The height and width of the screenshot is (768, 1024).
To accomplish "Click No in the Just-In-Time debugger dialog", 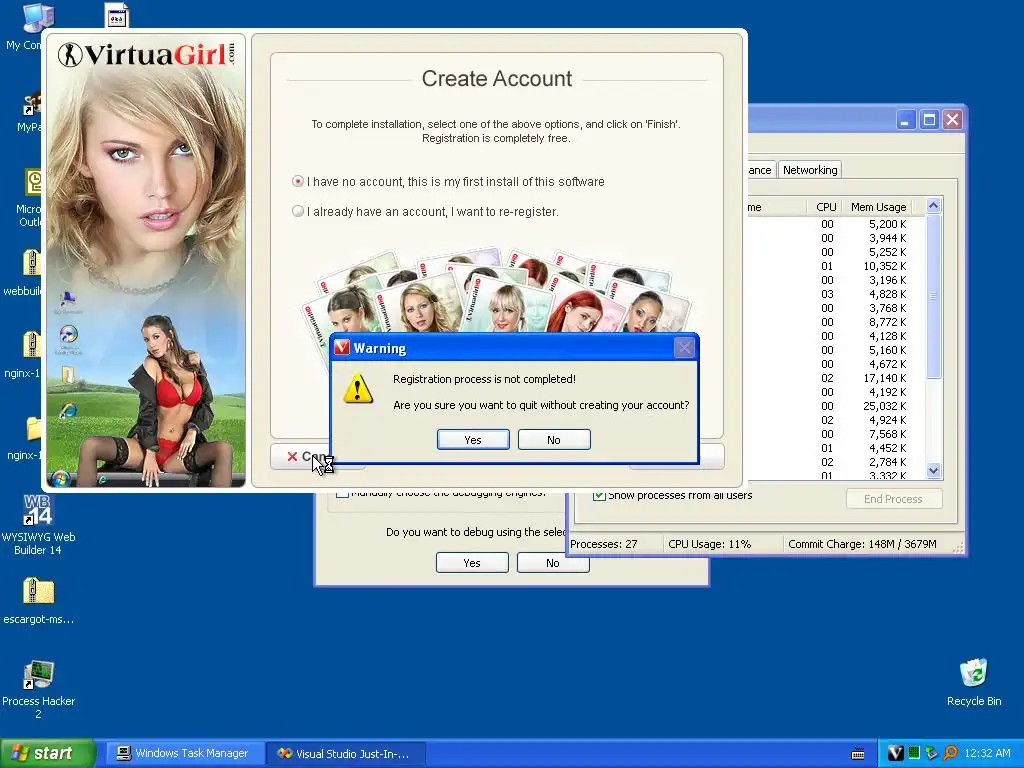I will pos(552,562).
